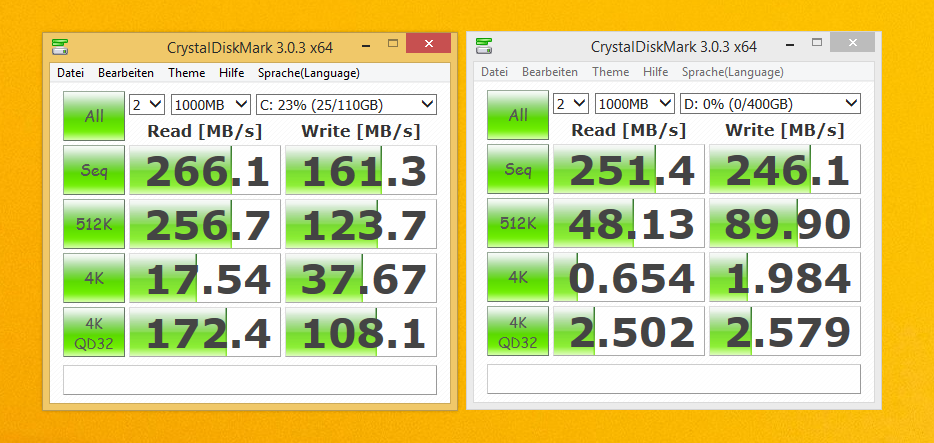Click Seq write value 161.3
Screen dimensions: 934x443
click(361, 170)
